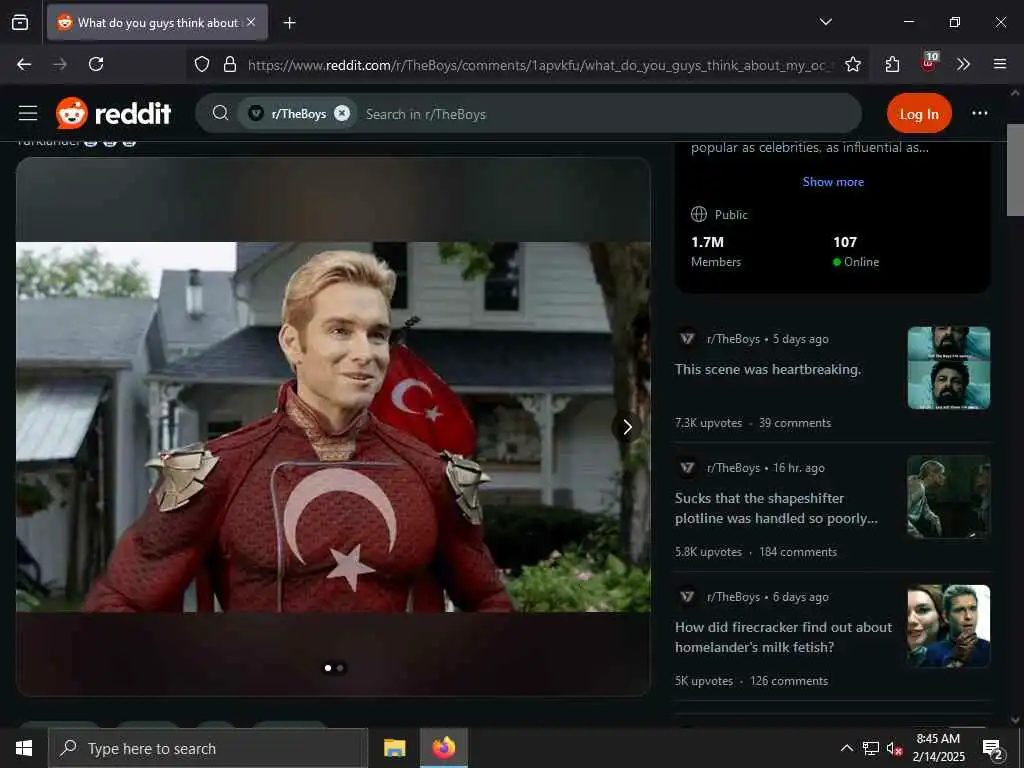The height and width of the screenshot is (768, 1024).
Task: Advance to next image in post gallery
Action: click(x=626, y=426)
